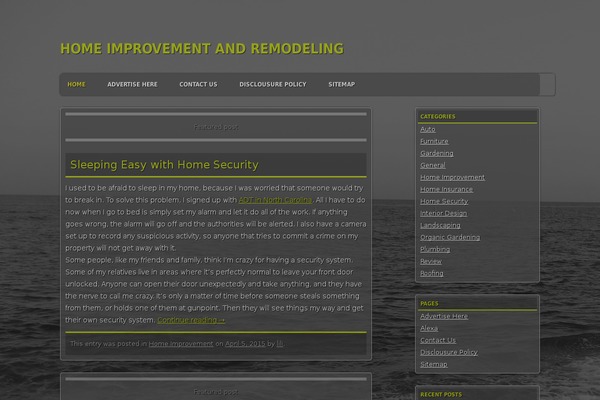Open Sitemap in Pages sidebar
Image resolution: width=600 pixels, height=400 pixels.
(434, 364)
